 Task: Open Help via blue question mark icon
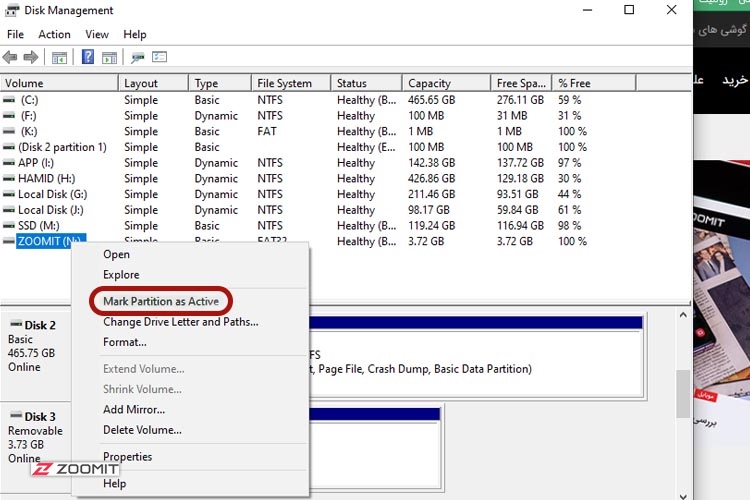[x=88, y=57]
